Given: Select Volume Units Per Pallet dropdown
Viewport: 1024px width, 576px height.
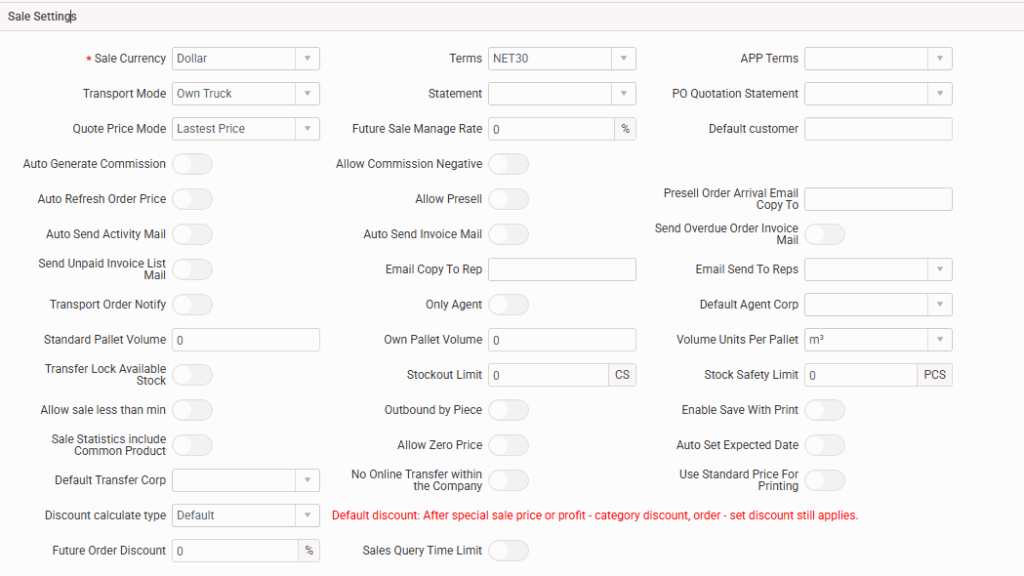Looking at the screenshot, I should tap(877, 340).
